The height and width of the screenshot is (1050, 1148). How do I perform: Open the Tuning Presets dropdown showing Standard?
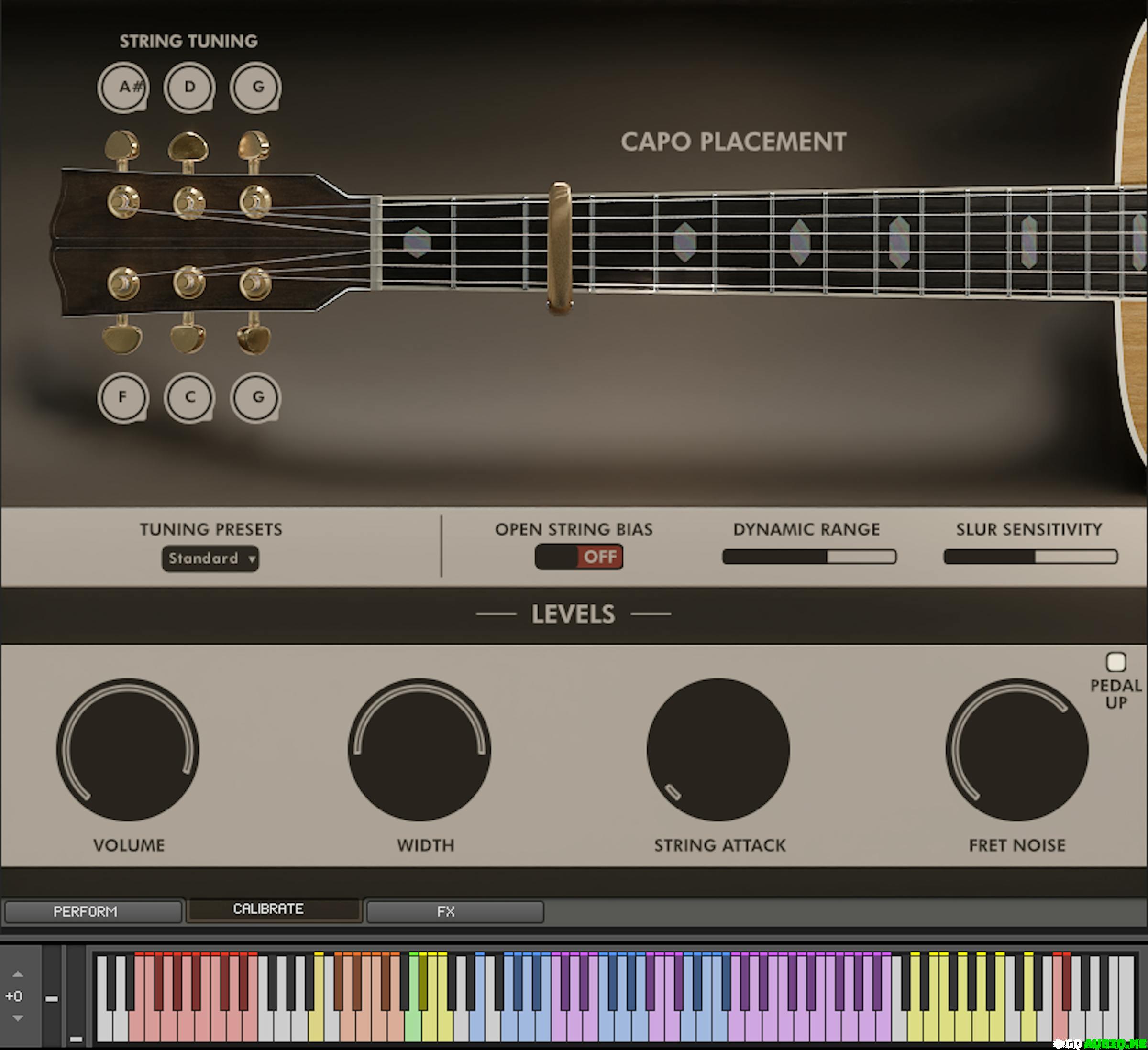(210, 558)
